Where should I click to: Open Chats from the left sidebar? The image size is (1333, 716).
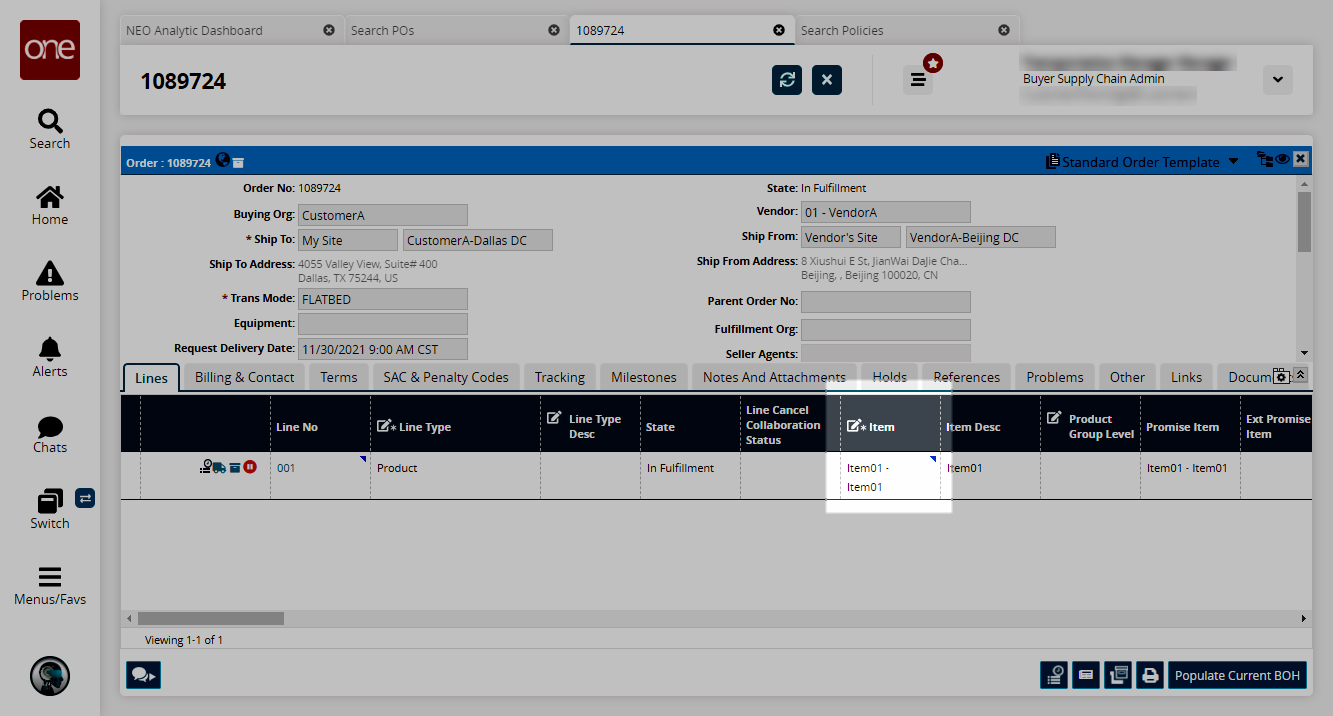coord(49,433)
